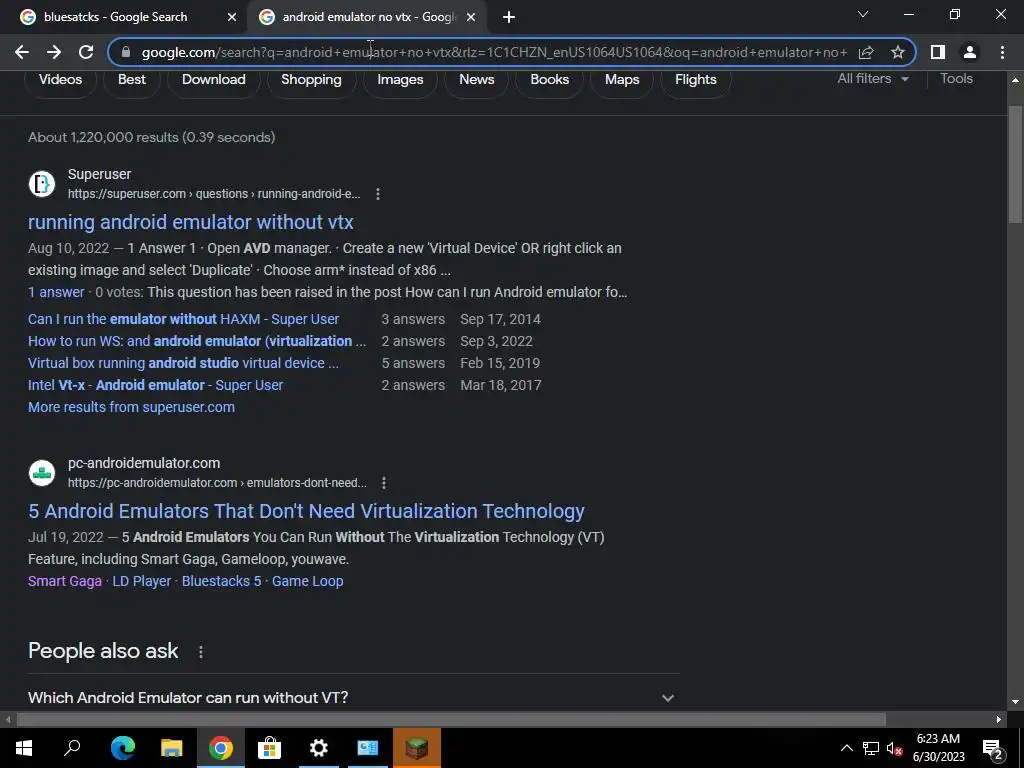Open more options for the pc-androidemulator.com result
This screenshot has width=1024, height=768.
click(384, 483)
